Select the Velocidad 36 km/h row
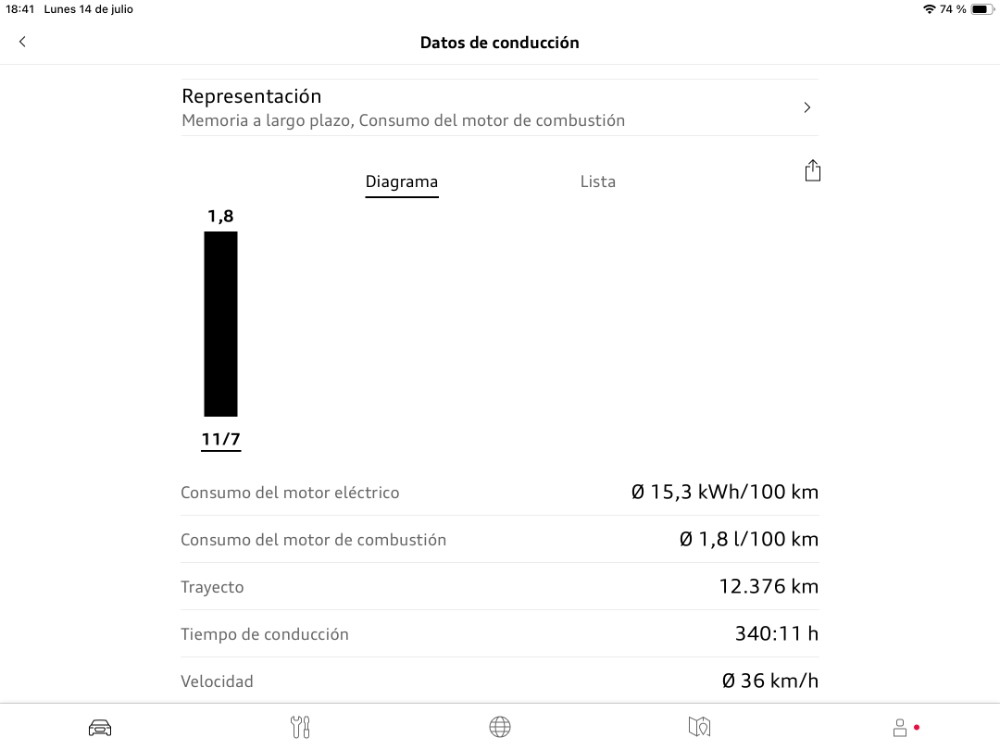Screen dimensions: 1000x750 [500, 680]
